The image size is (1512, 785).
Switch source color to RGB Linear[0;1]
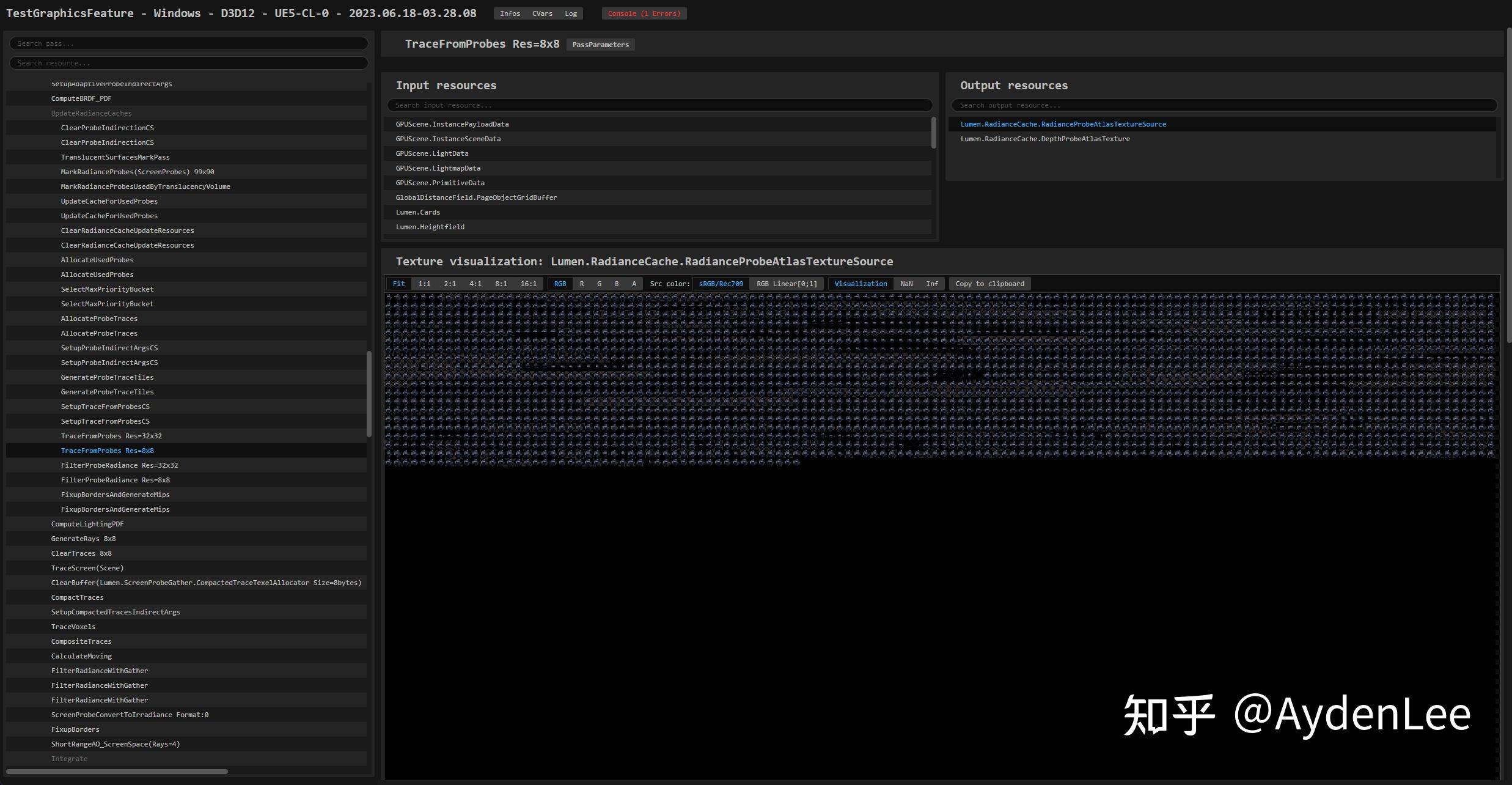click(x=787, y=283)
